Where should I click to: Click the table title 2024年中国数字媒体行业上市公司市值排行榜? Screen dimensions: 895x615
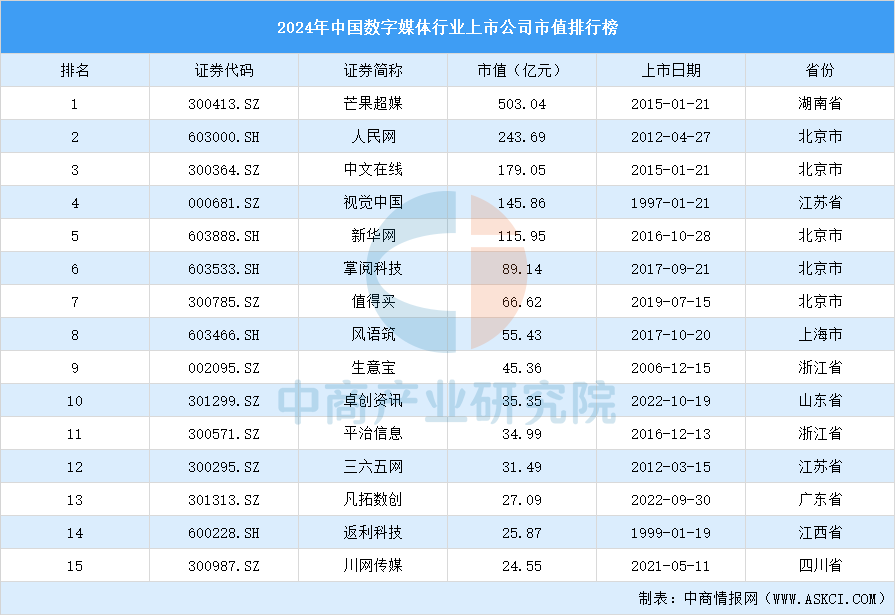(448, 27)
